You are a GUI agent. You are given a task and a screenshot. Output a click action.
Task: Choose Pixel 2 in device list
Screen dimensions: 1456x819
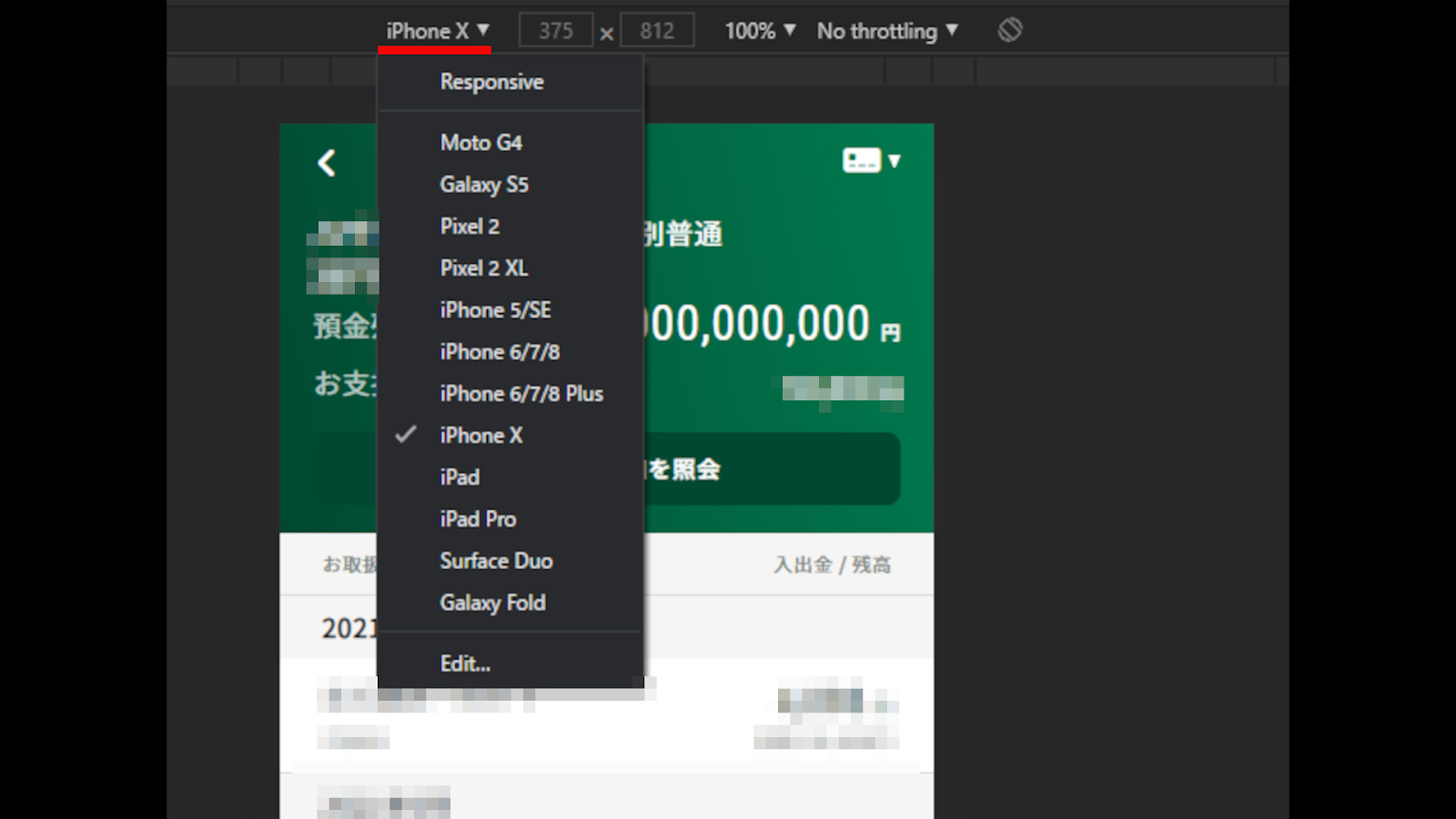click(510, 227)
